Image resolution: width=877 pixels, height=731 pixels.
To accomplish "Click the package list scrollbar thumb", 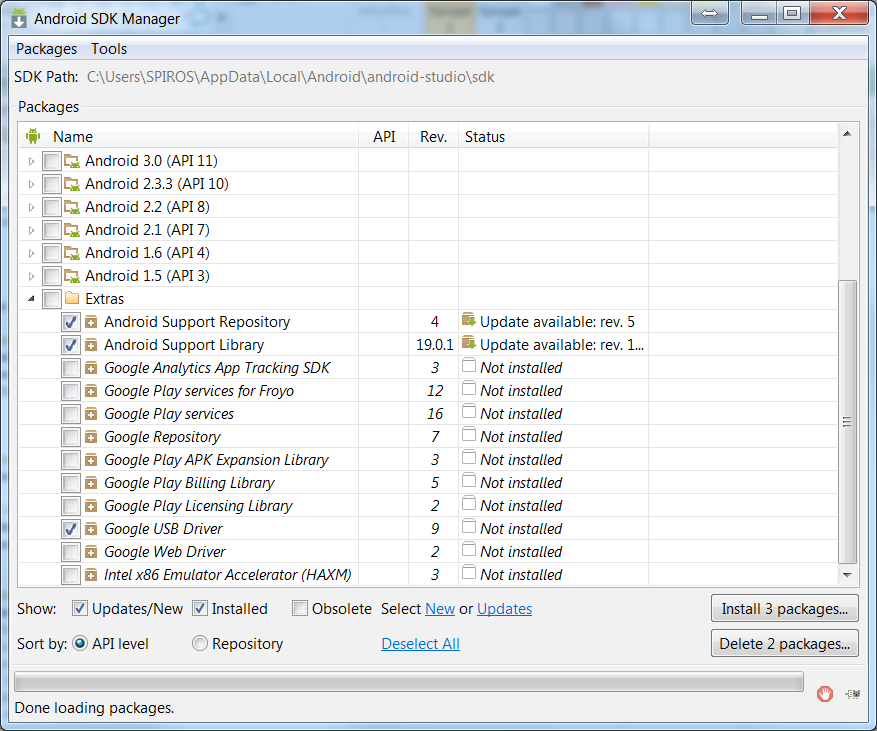I will [x=847, y=422].
